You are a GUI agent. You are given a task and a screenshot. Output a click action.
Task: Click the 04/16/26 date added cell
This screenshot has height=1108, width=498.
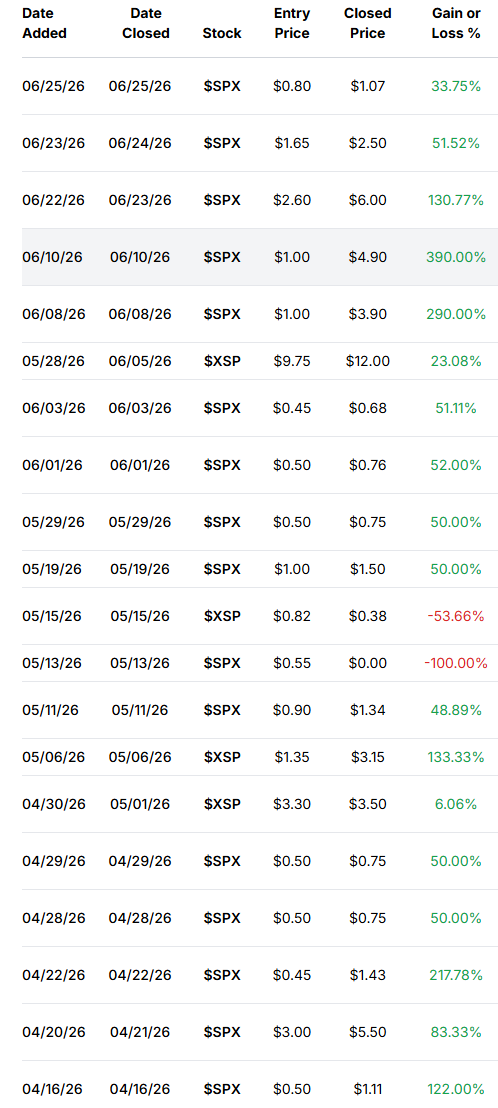53,1089
